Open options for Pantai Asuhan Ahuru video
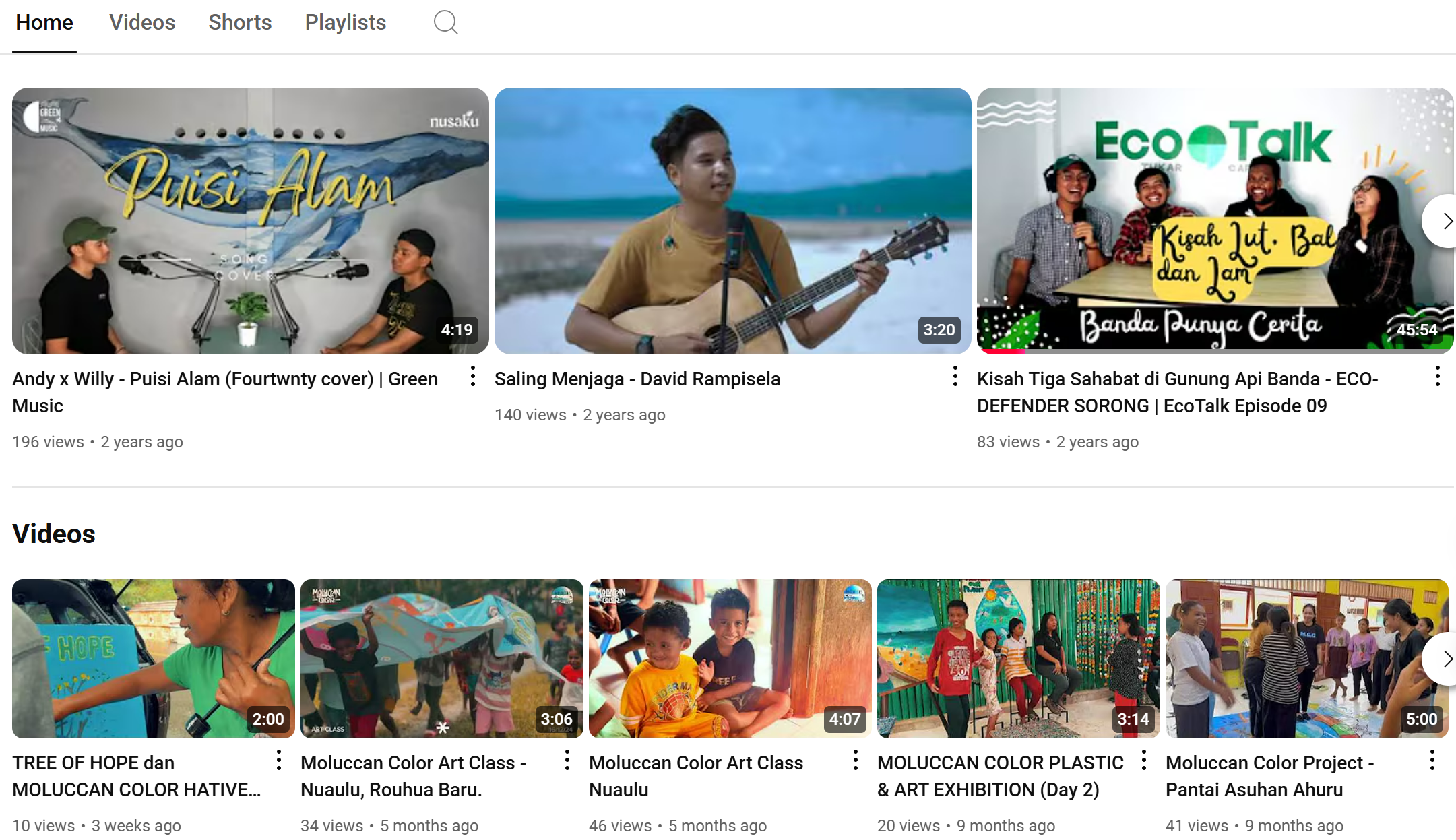This screenshot has height=840, width=1456. coord(1432,761)
